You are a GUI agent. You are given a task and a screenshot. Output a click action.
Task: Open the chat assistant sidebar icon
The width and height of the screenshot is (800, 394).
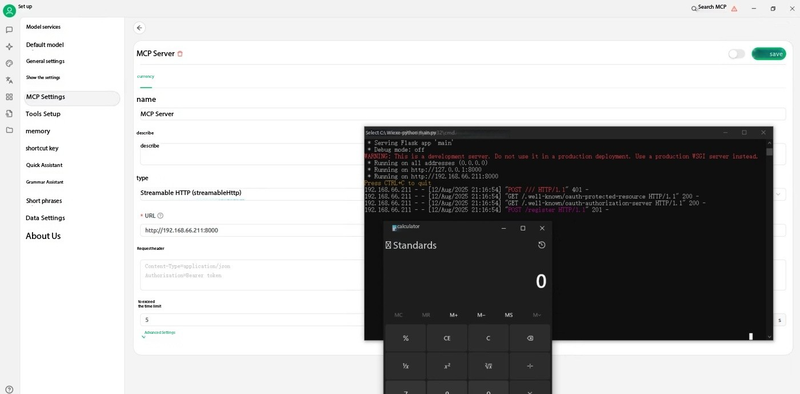pyautogui.click(x=9, y=30)
